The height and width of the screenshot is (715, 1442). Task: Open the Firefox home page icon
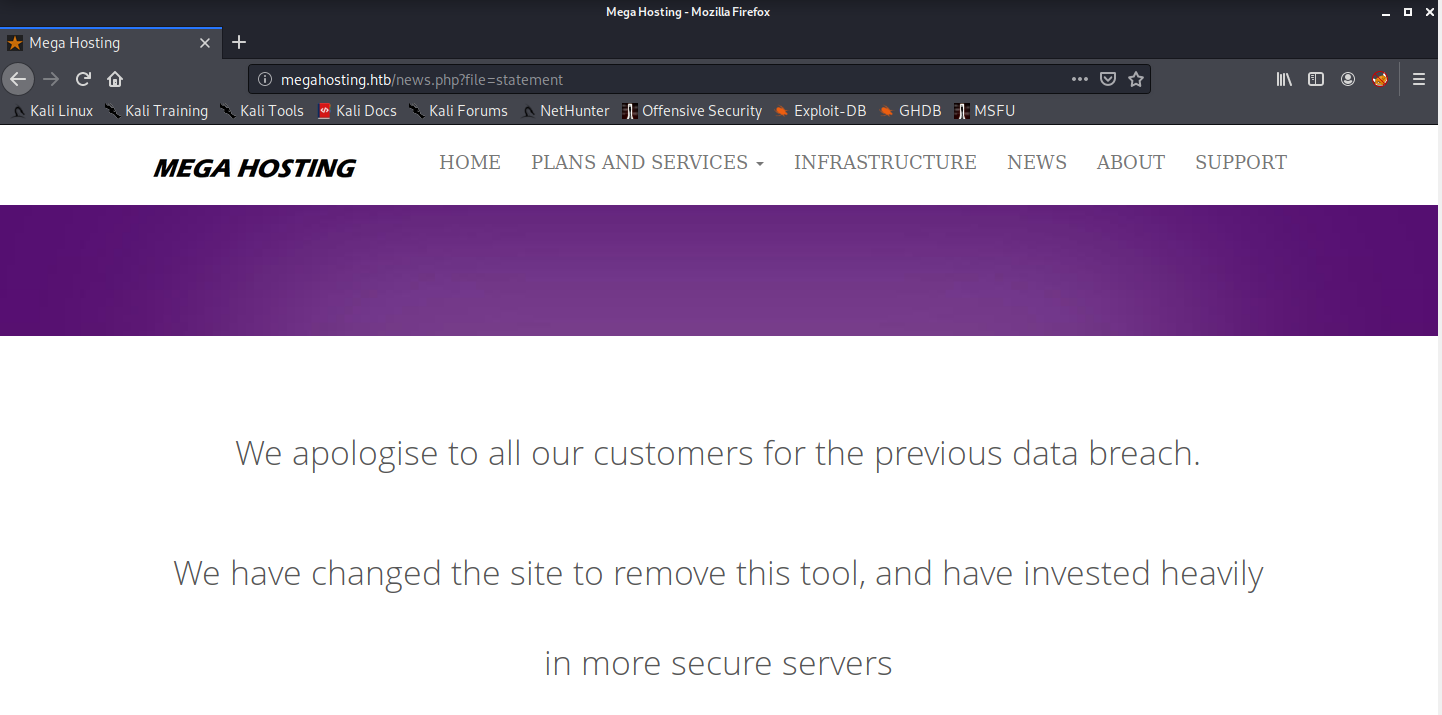pos(115,79)
